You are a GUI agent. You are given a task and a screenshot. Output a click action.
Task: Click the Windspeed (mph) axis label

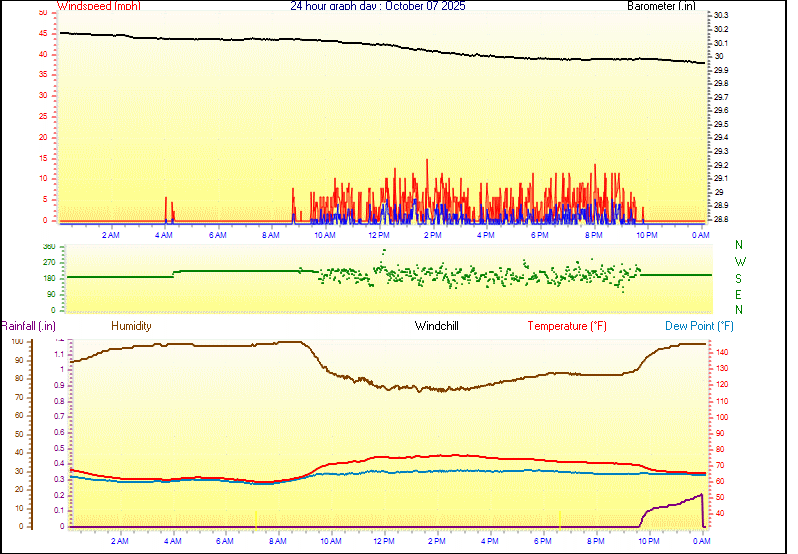tap(99, 6)
